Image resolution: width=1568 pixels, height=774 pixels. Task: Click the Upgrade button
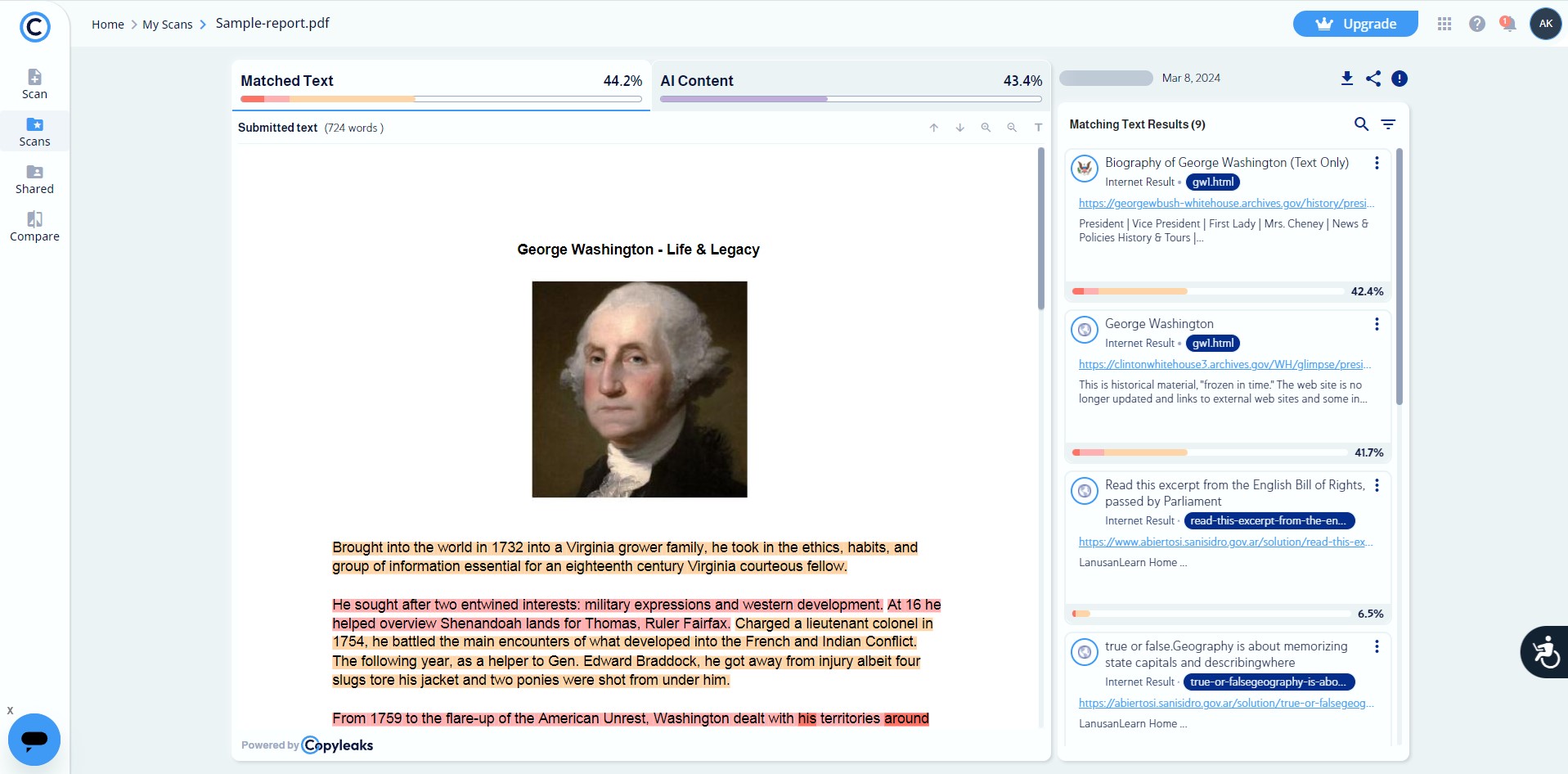point(1355,24)
